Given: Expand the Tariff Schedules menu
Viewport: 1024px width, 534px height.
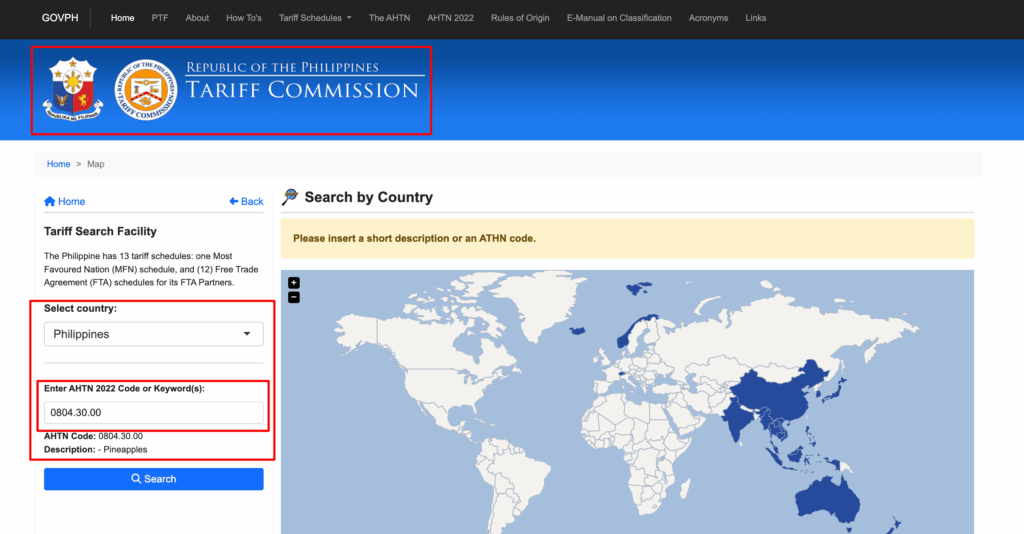Looking at the screenshot, I should tap(314, 18).
